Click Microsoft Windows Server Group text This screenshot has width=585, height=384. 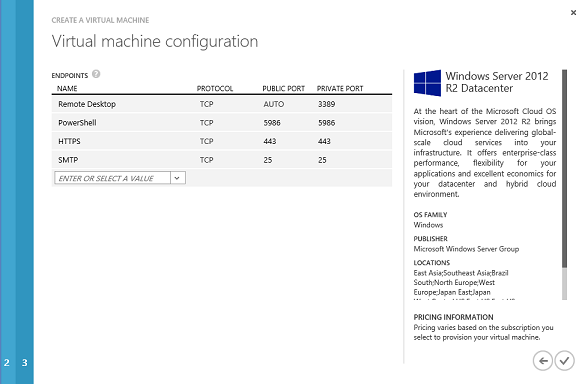coord(466,249)
